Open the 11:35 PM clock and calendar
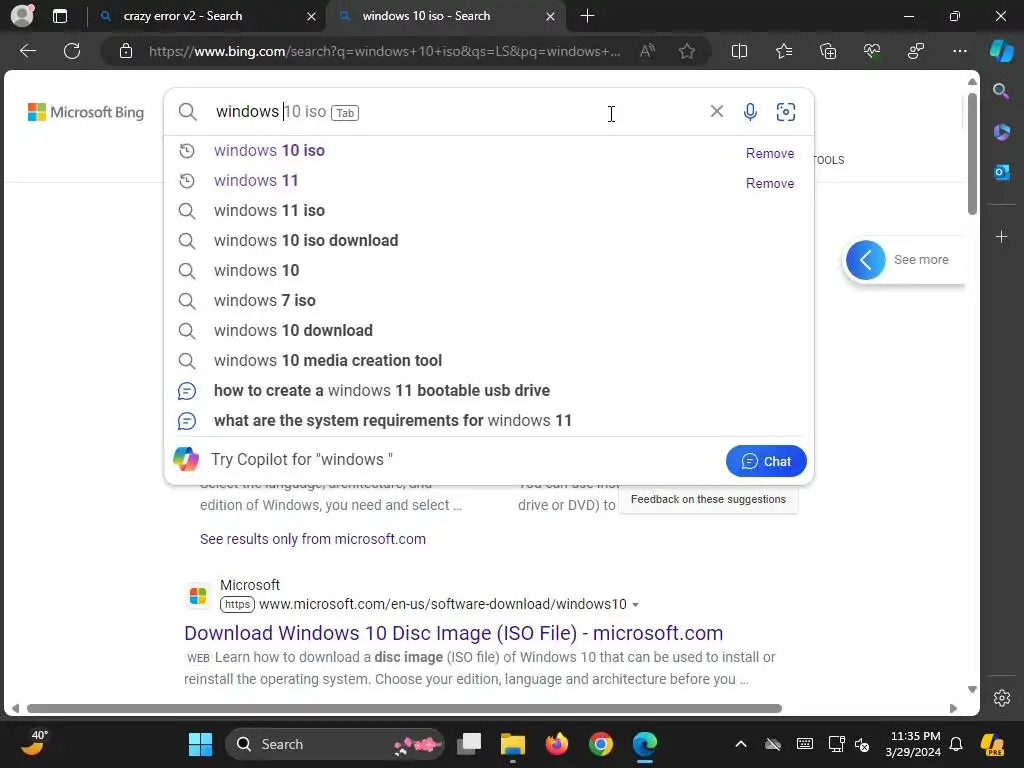 pyautogui.click(x=915, y=744)
